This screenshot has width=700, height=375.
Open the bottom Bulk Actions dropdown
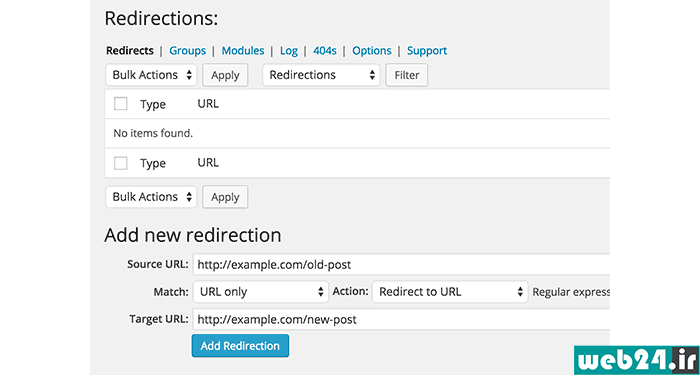tap(151, 197)
